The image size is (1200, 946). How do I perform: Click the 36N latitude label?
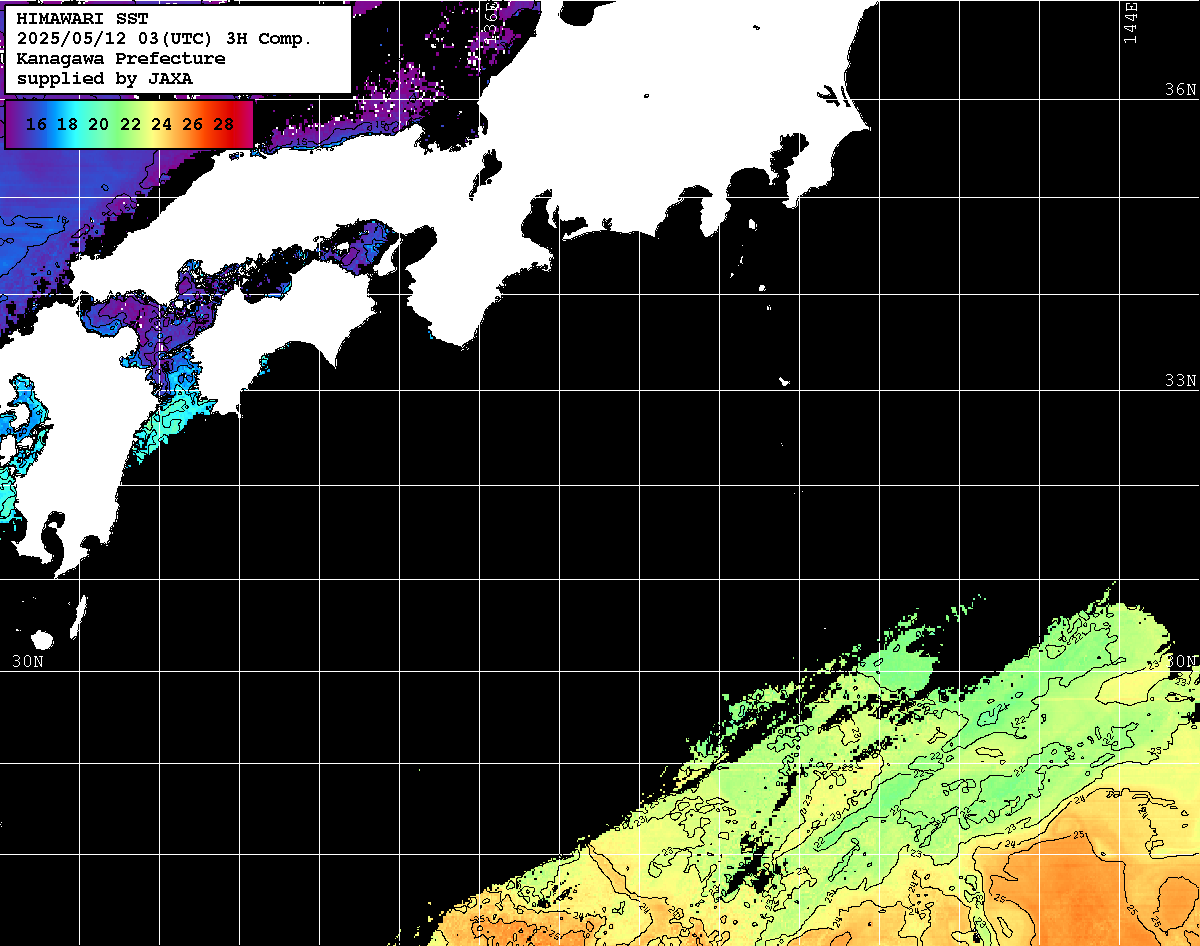tap(1180, 90)
